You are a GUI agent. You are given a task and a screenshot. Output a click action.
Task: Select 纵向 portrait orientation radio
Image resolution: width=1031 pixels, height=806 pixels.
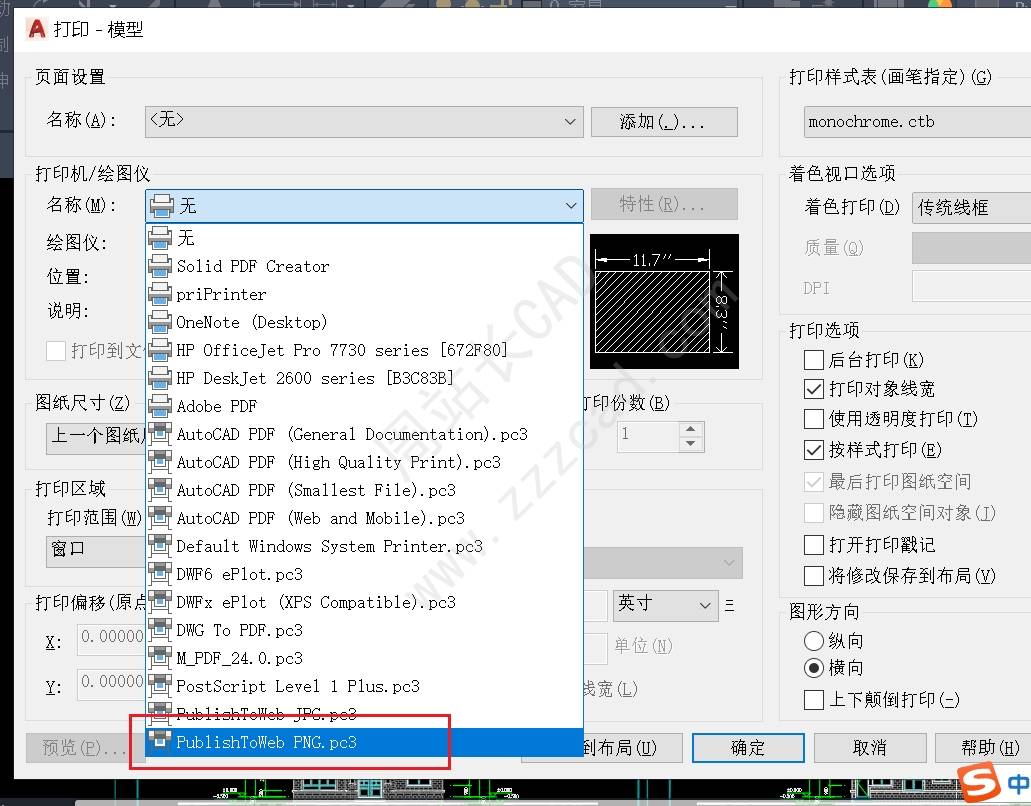[813, 640]
